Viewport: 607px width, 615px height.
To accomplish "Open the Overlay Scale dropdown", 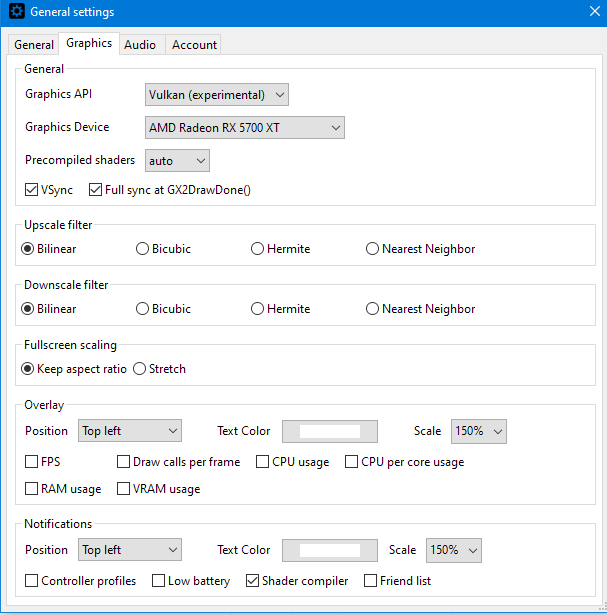I will pos(479,431).
